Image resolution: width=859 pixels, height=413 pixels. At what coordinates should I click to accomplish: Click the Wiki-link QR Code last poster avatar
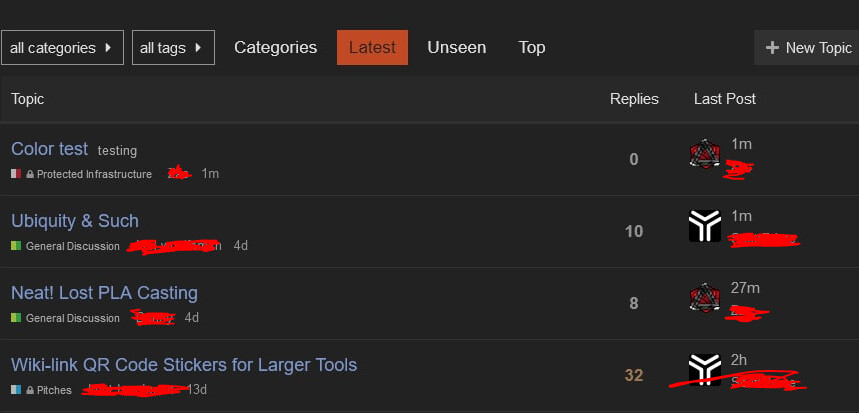pyautogui.click(x=705, y=369)
